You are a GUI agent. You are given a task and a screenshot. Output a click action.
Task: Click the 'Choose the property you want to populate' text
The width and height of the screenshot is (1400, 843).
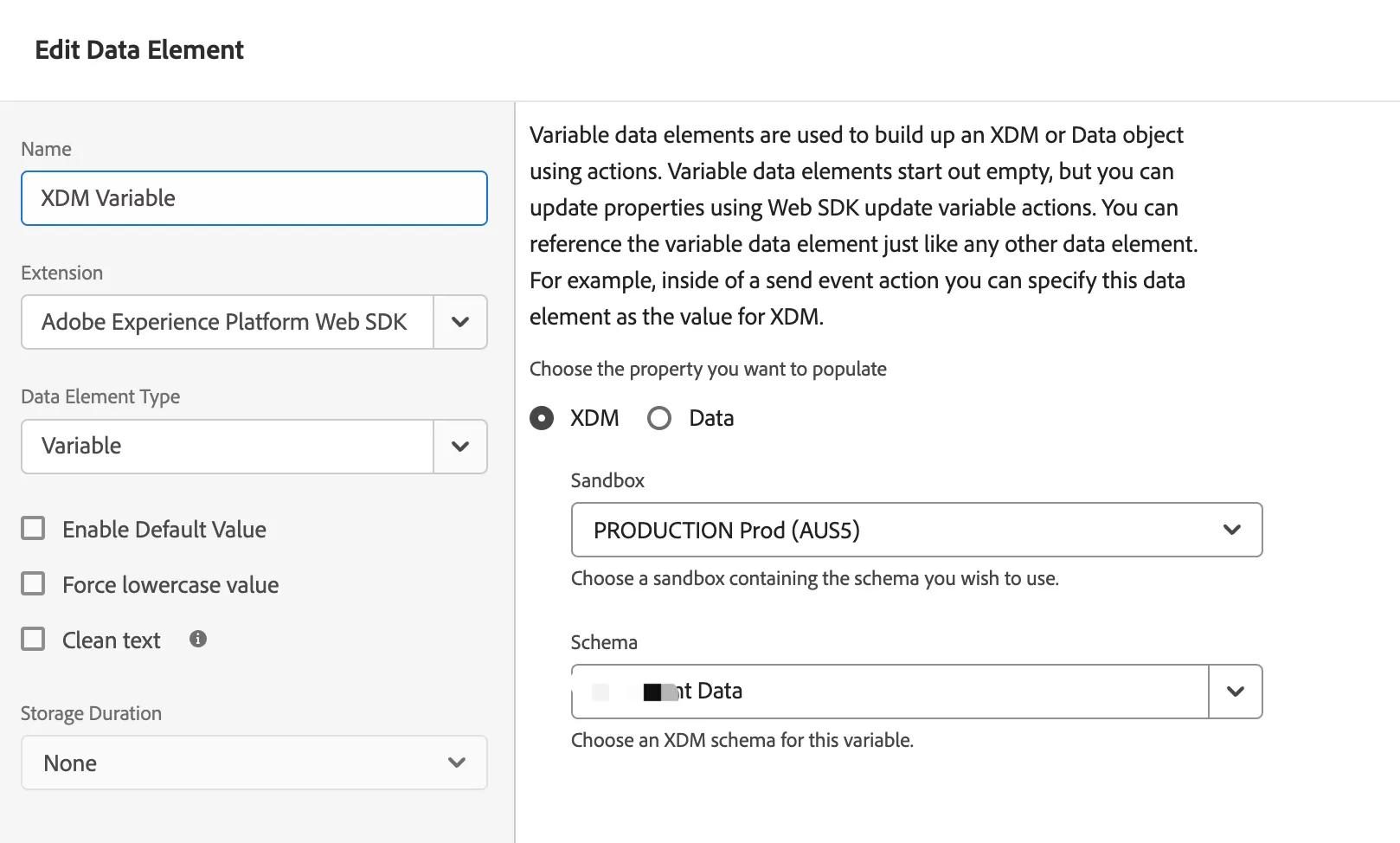coord(708,369)
